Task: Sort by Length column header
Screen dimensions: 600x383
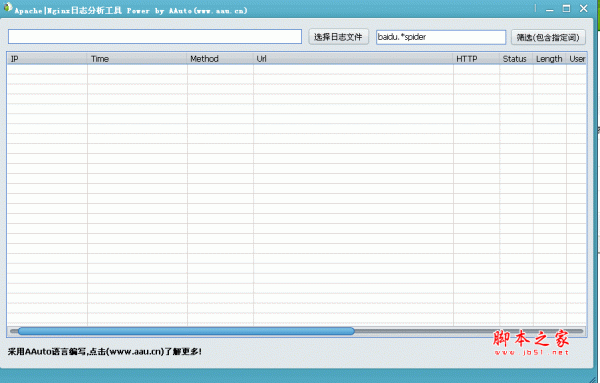Action: (x=549, y=59)
